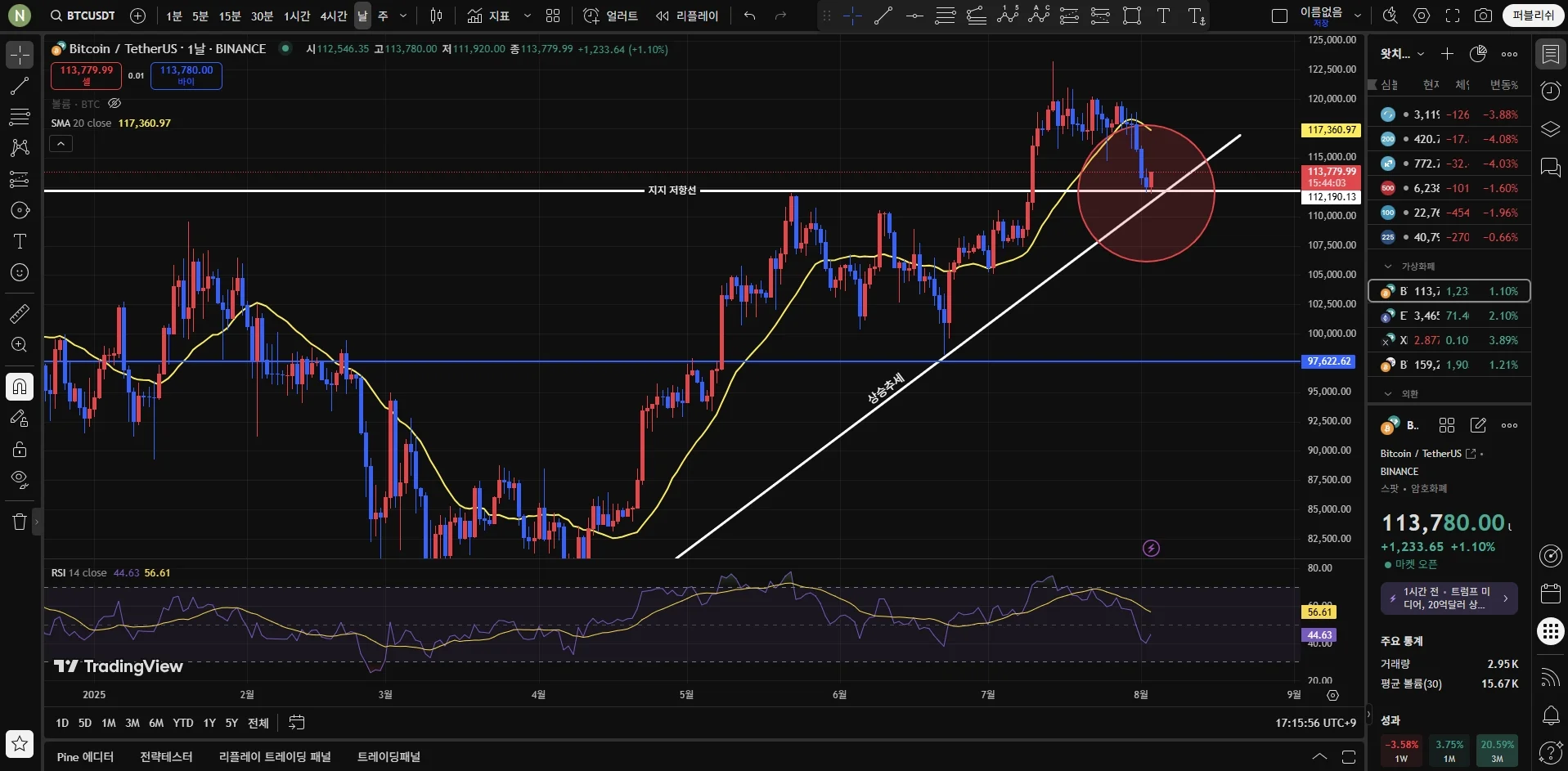Select the anchored text tool
This screenshot has height=771, width=1568.
tap(1196, 16)
